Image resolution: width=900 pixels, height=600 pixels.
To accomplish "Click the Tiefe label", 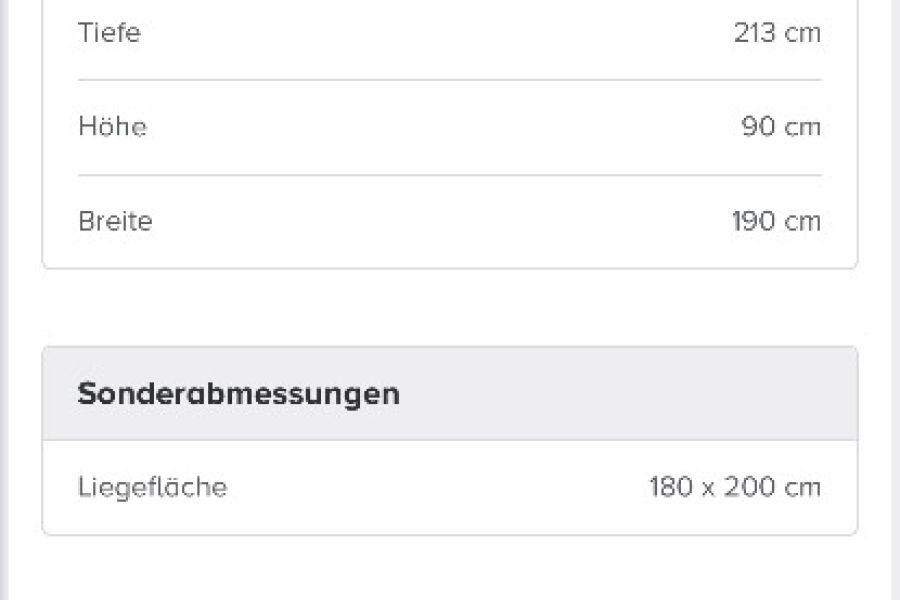I will [109, 33].
